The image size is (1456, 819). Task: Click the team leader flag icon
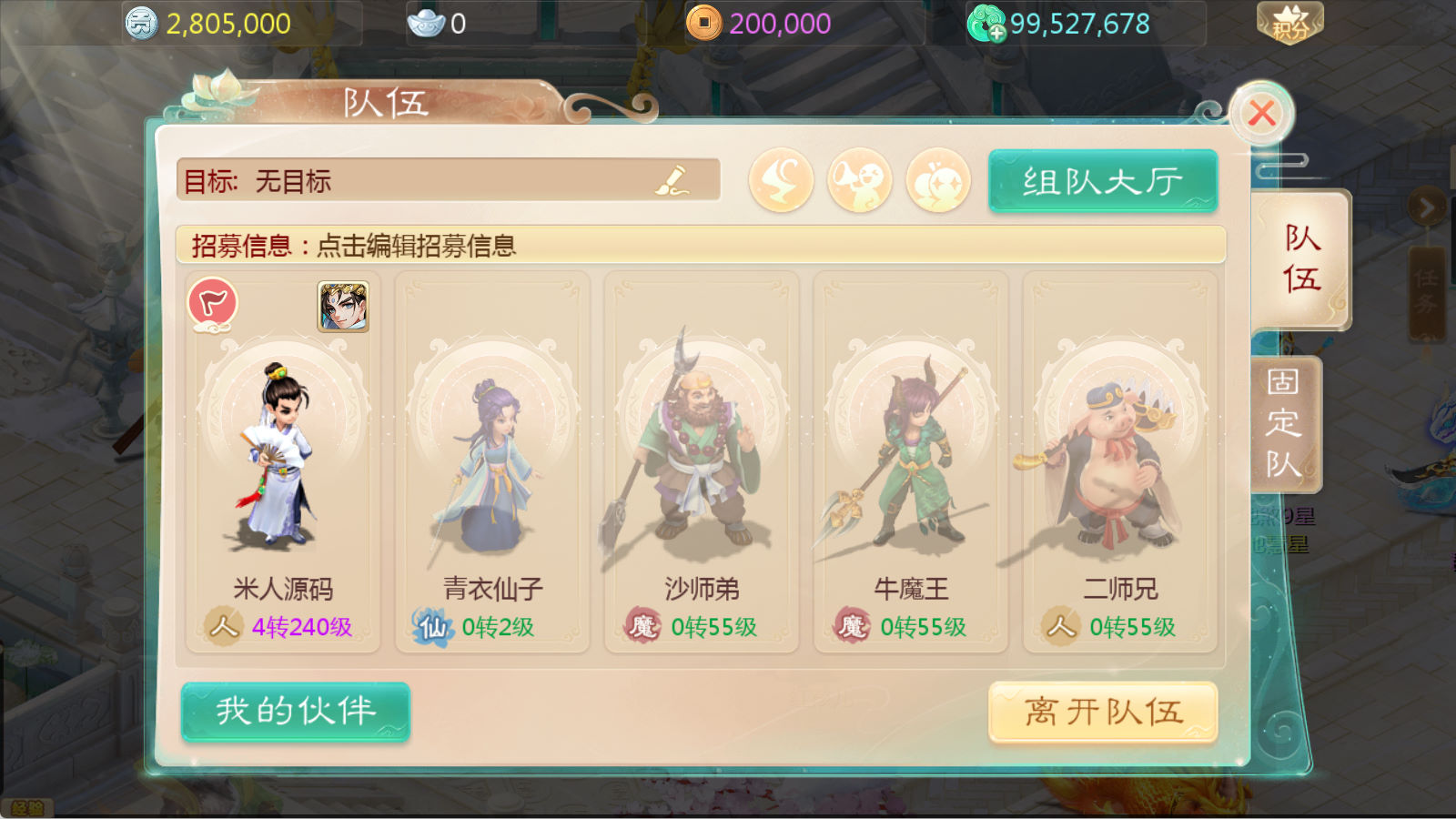(213, 303)
